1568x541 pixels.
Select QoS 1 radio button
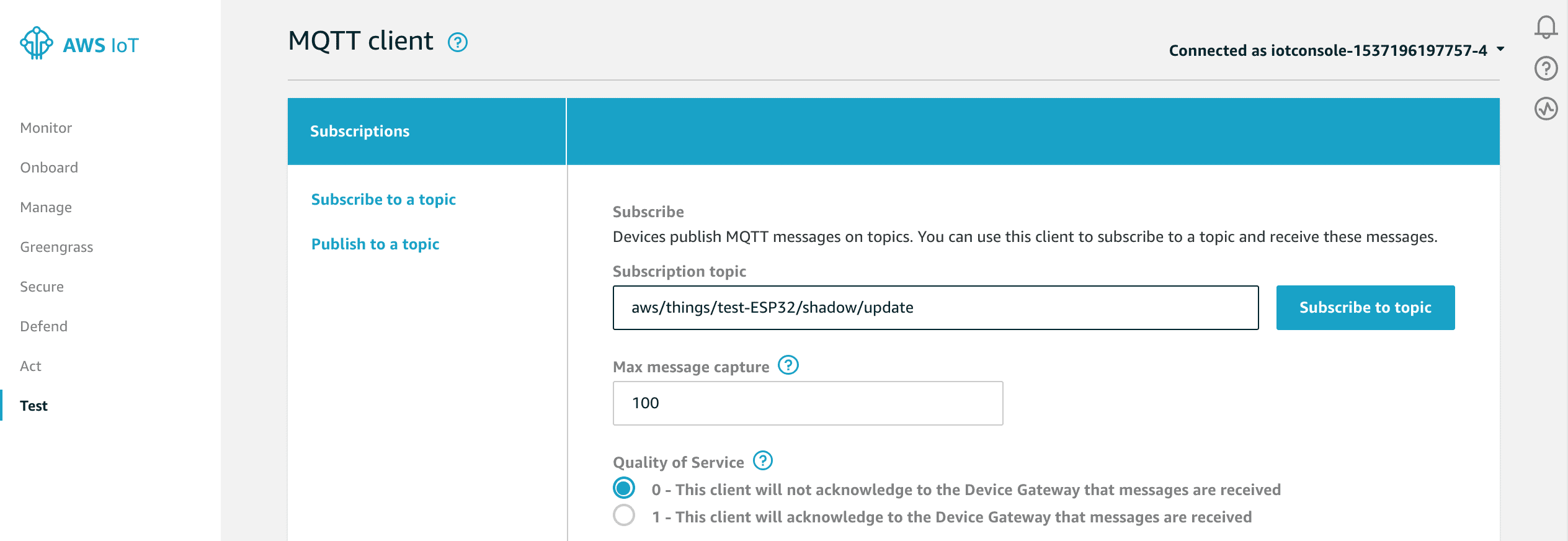(x=624, y=515)
